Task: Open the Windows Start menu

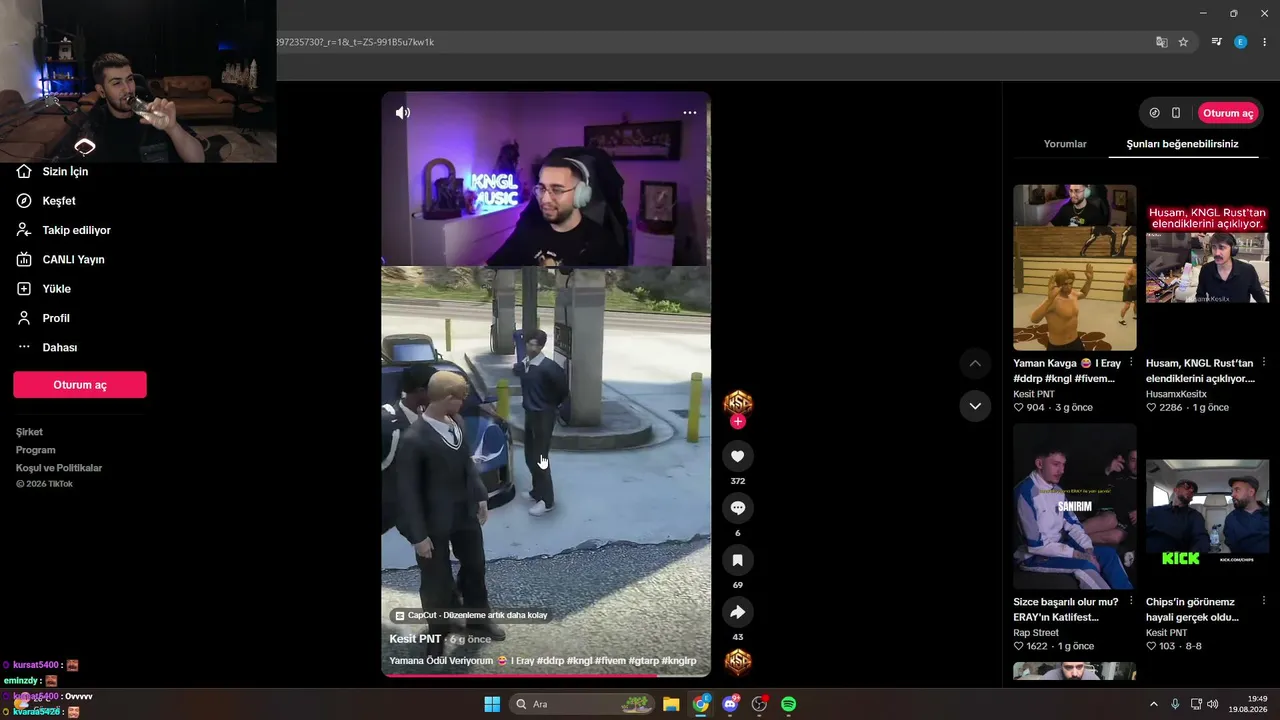Action: tap(492, 704)
